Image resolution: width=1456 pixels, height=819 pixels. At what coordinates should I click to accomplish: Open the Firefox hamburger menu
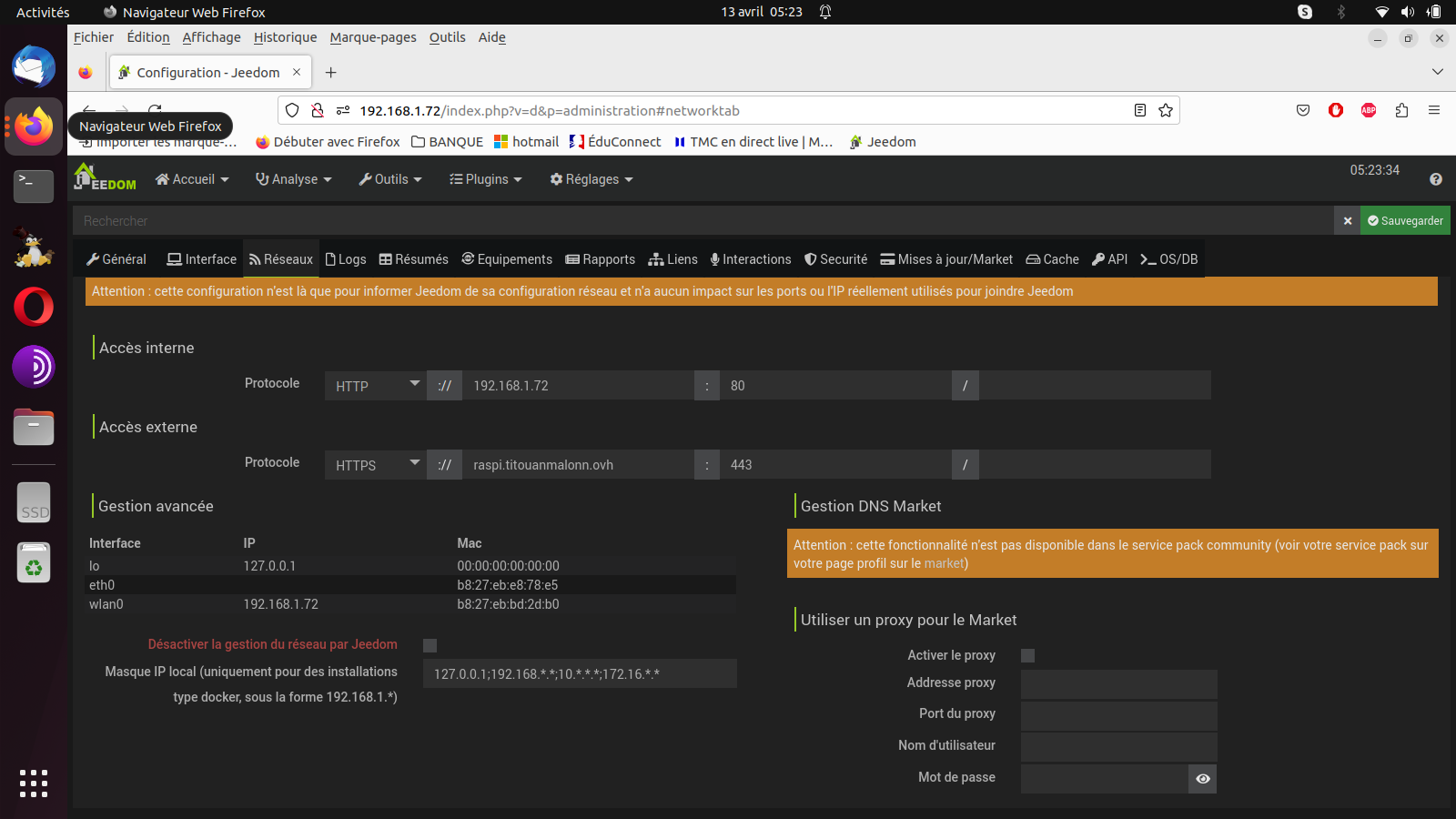pos(1433,111)
